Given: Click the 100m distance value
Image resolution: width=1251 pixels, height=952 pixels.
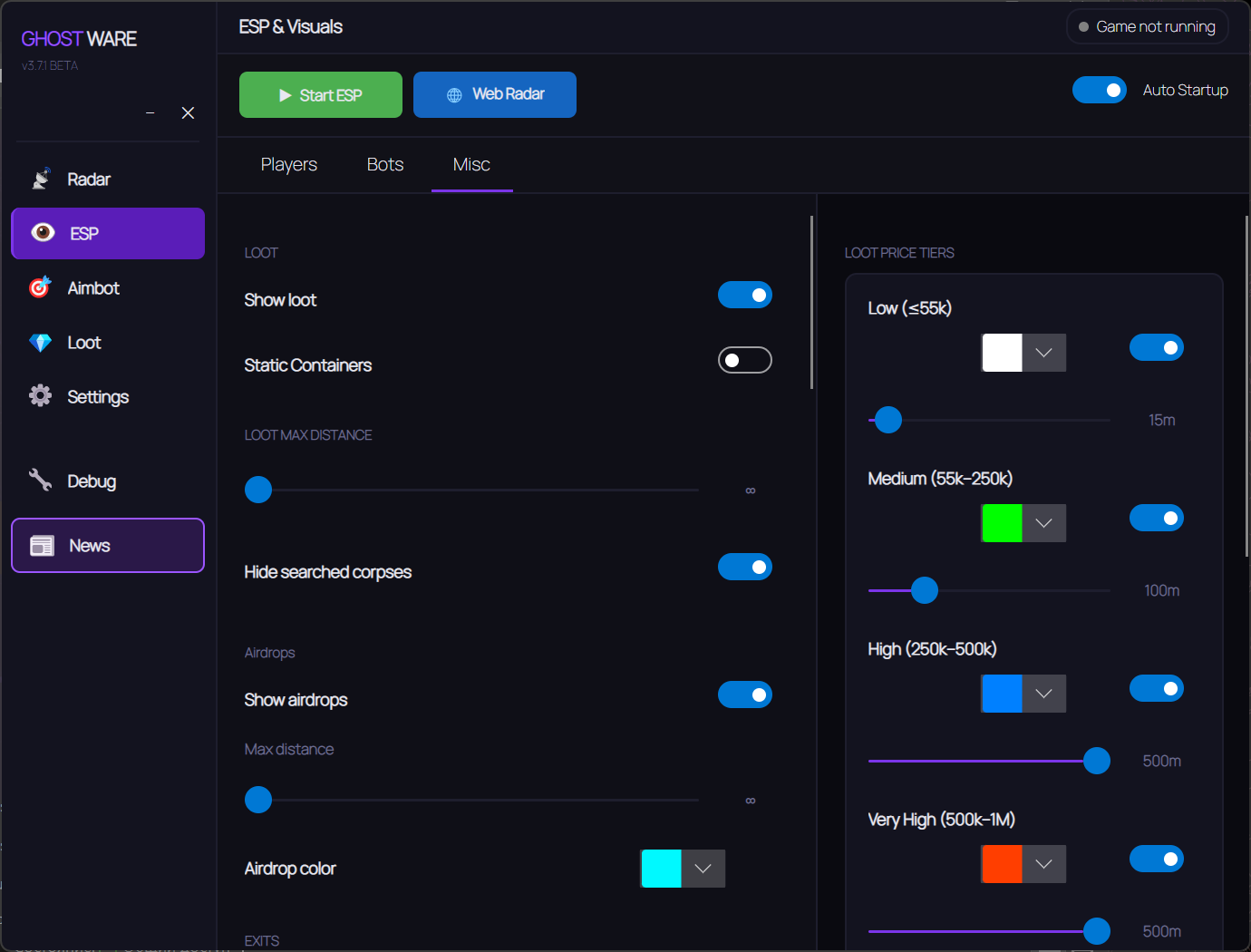Looking at the screenshot, I should (1161, 590).
